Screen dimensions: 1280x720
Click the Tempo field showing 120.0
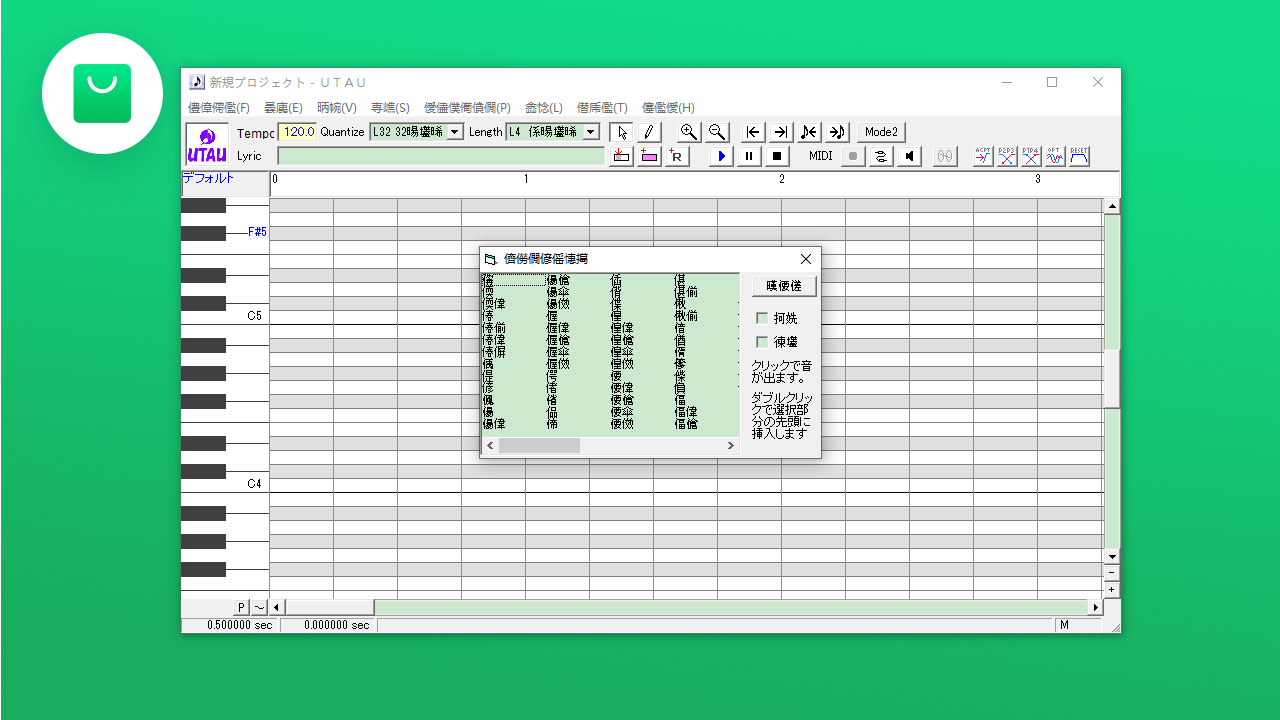point(296,132)
